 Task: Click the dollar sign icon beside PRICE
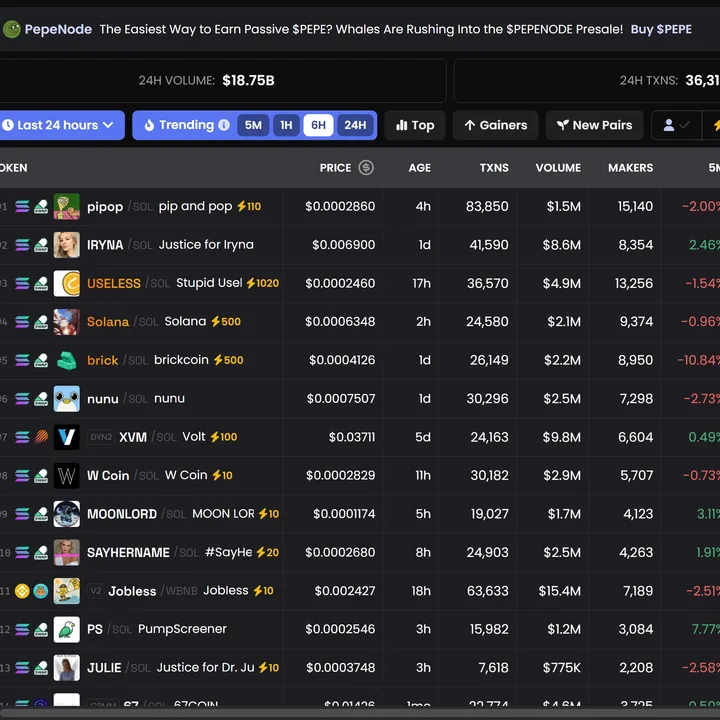(366, 168)
